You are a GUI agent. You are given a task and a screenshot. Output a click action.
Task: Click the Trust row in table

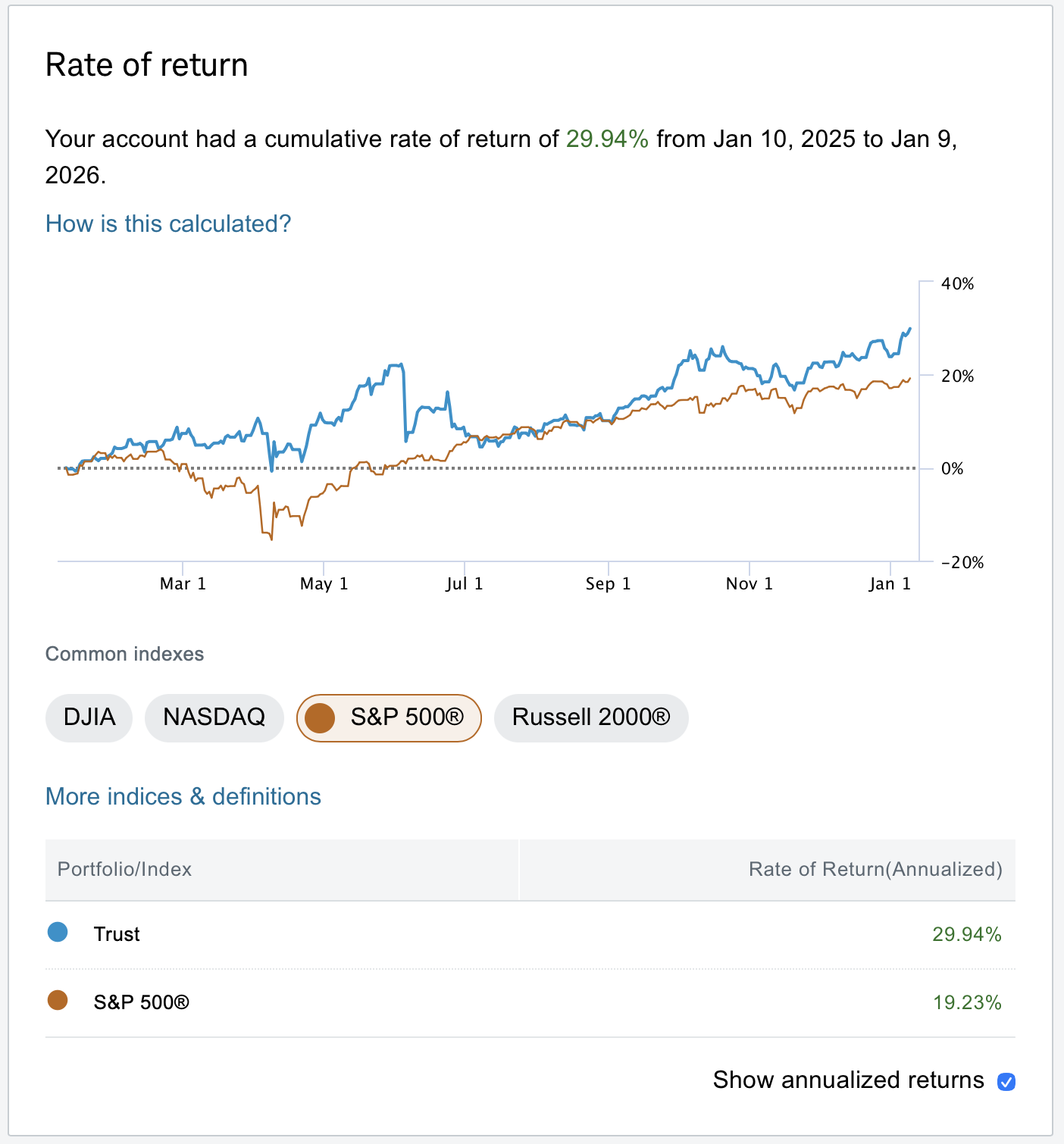[x=117, y=934]
